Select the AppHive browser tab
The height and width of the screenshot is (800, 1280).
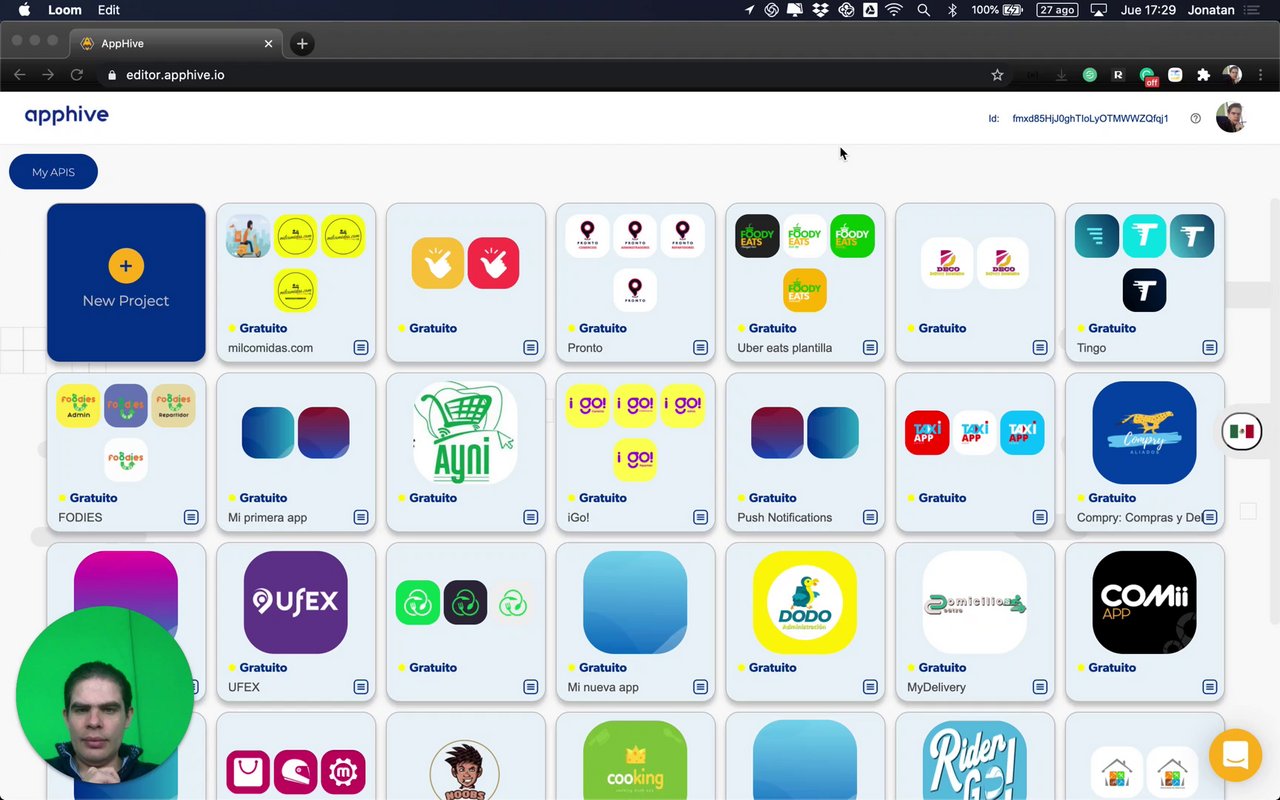point(176,43)
